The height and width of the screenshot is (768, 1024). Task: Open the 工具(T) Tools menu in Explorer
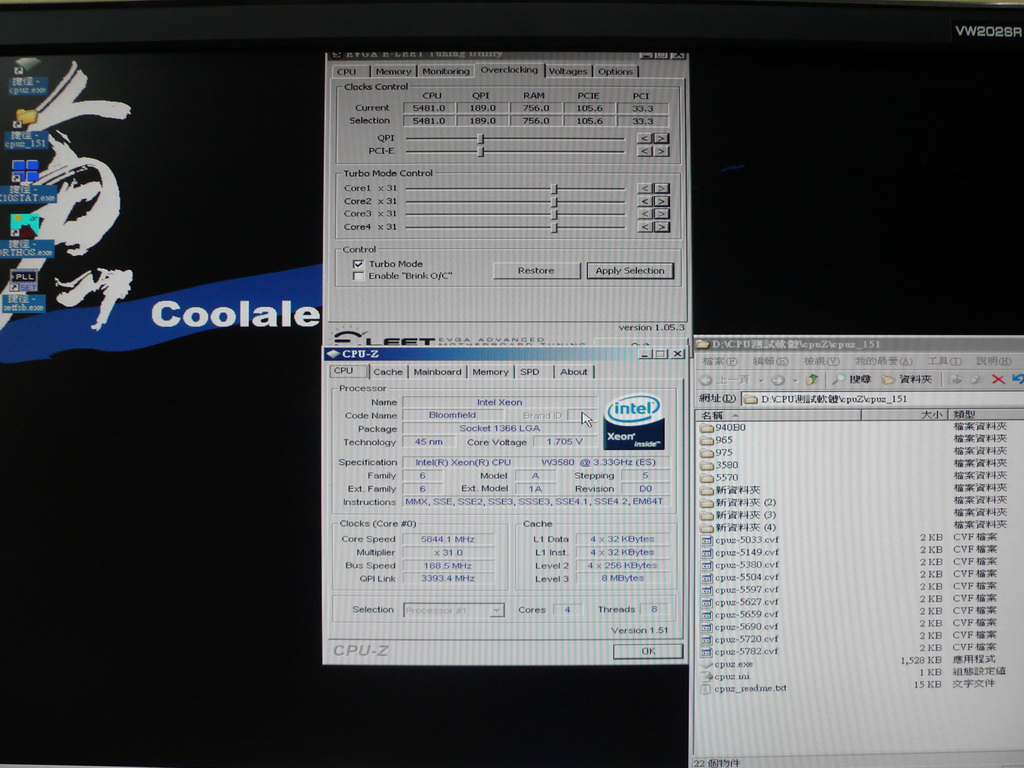[944, 361]
